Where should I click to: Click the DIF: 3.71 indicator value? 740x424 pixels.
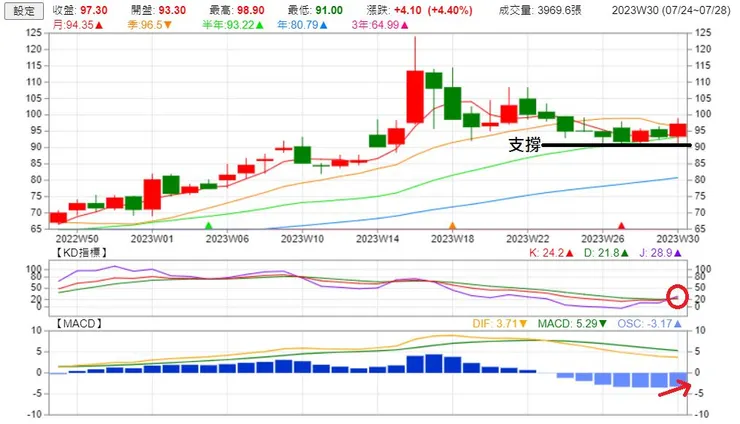(500, 324)
